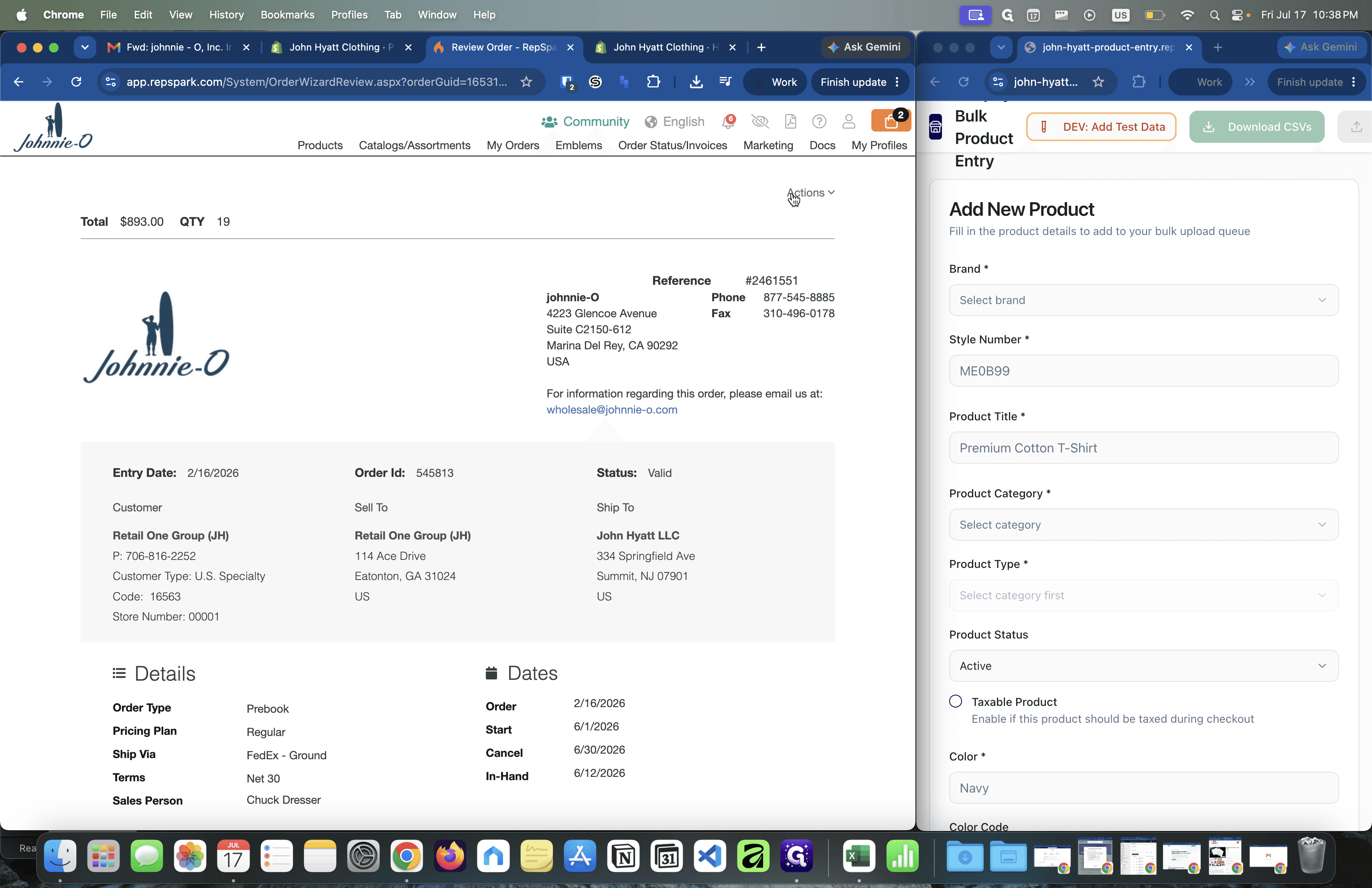The width and height of the screenshot is (1372, 888).
Task: Open the help question mark icon
Action: (x=819, y=122)
